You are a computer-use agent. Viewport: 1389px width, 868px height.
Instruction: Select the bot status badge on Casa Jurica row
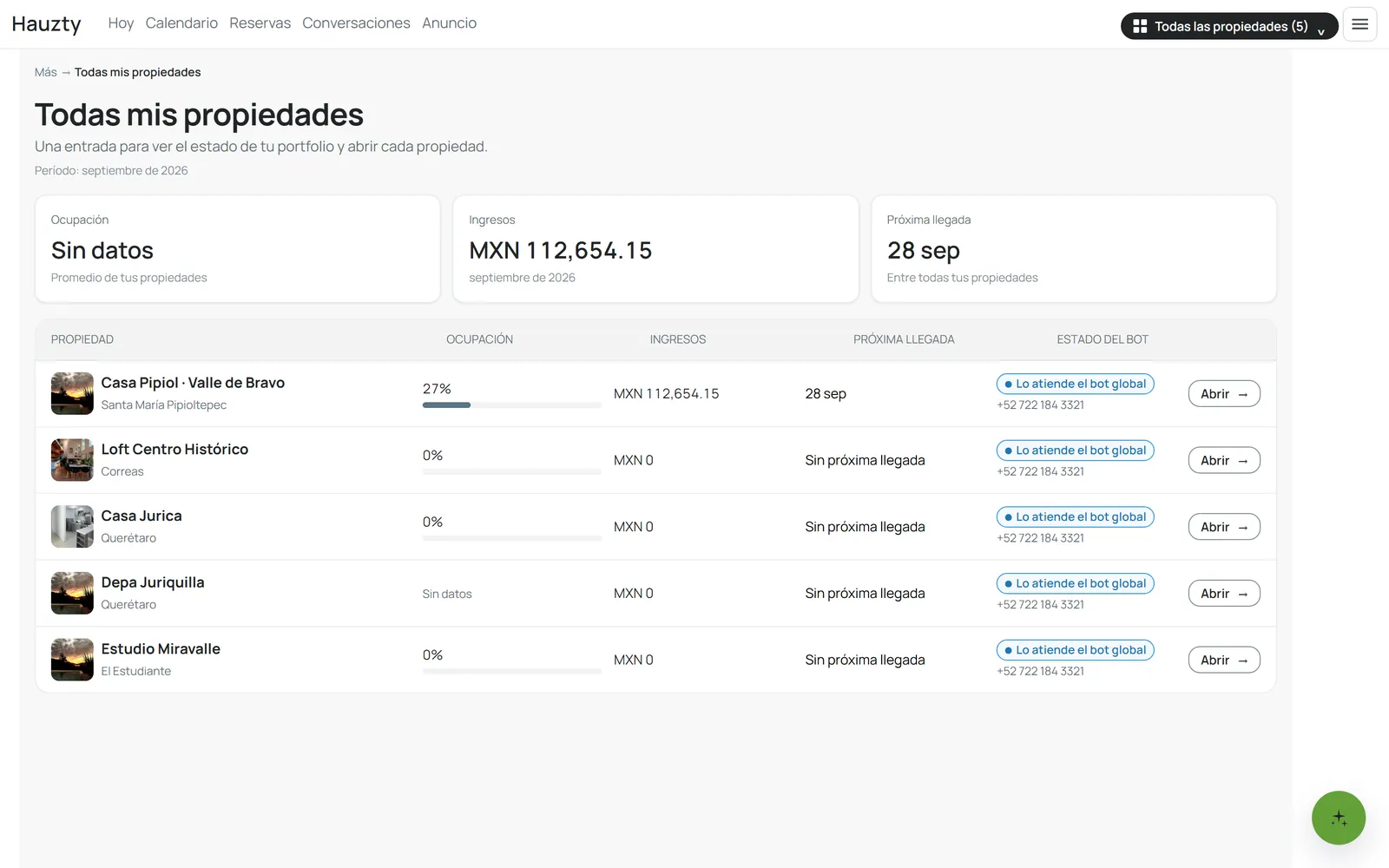tap(1075, 517)
